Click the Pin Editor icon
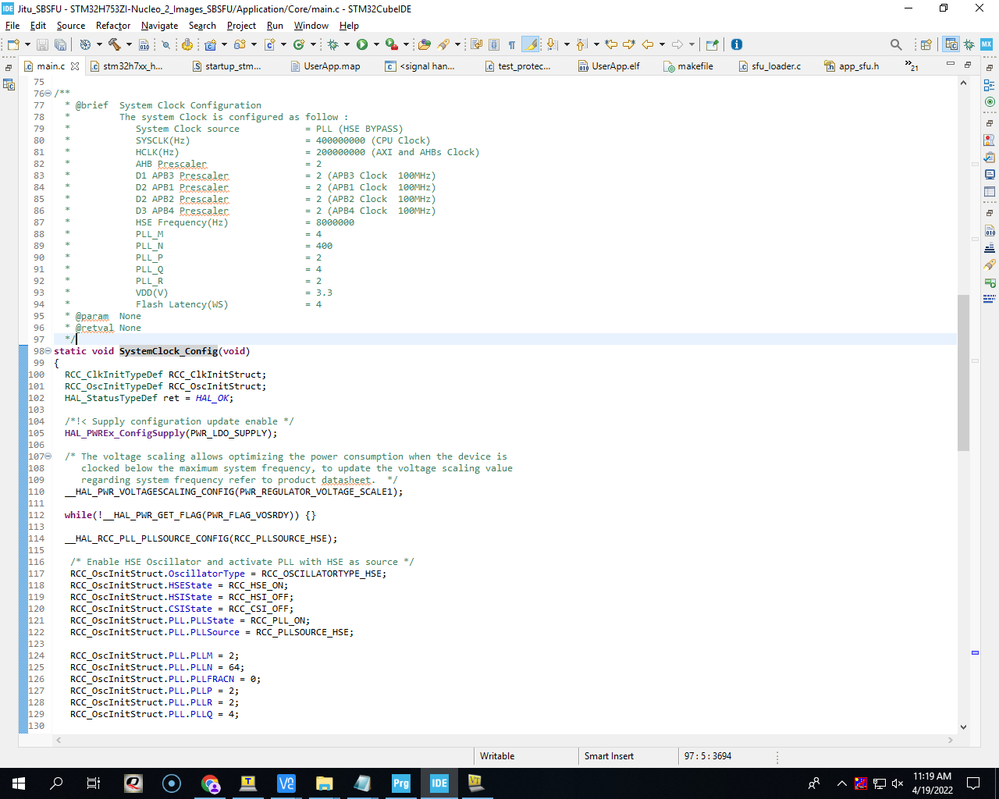The image size is (999, 799). (712, 45)
